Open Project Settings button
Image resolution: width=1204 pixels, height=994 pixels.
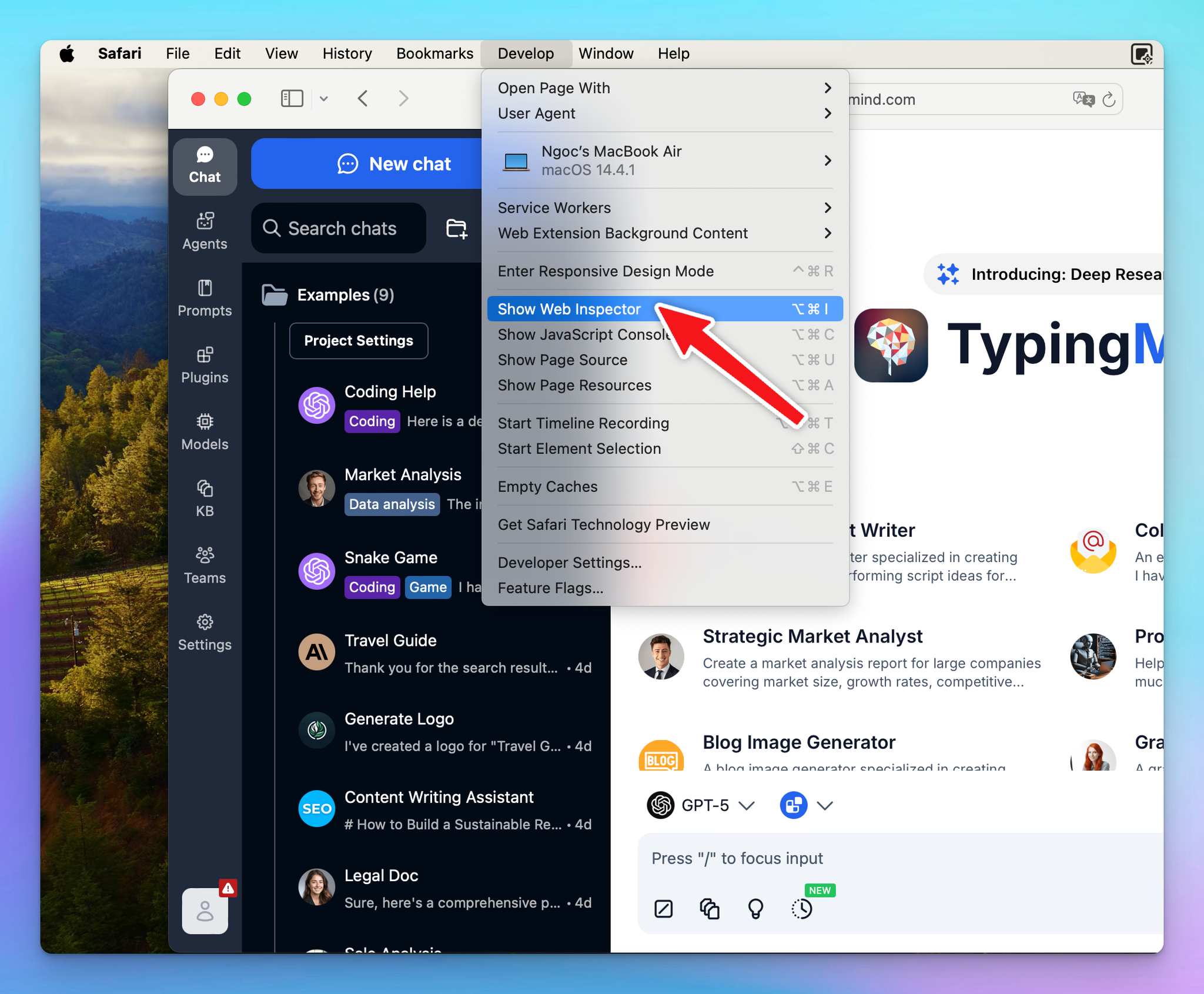tap(359, 340)
